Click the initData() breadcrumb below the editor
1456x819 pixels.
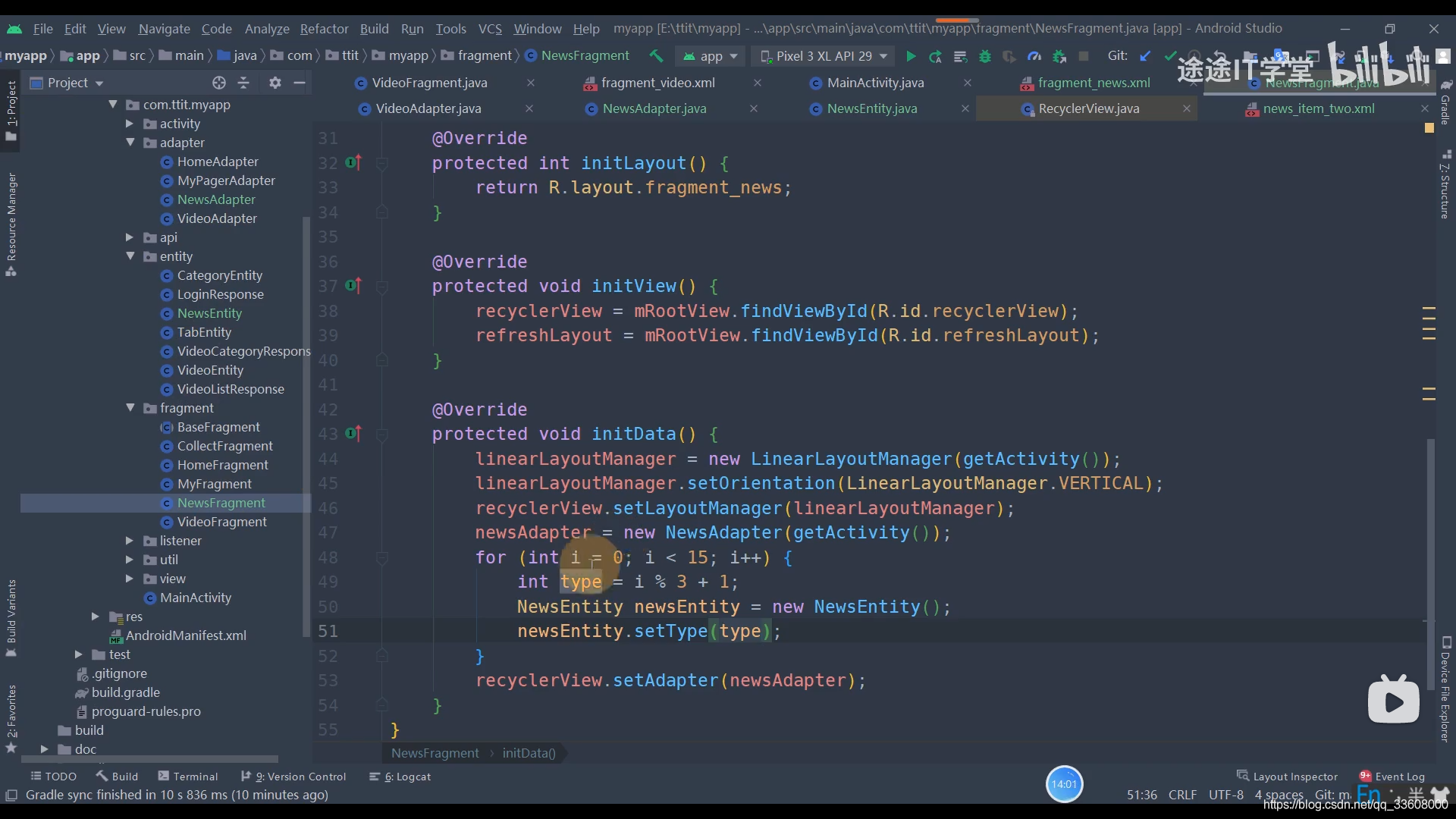pyautogui.click(x=529, y=753)
